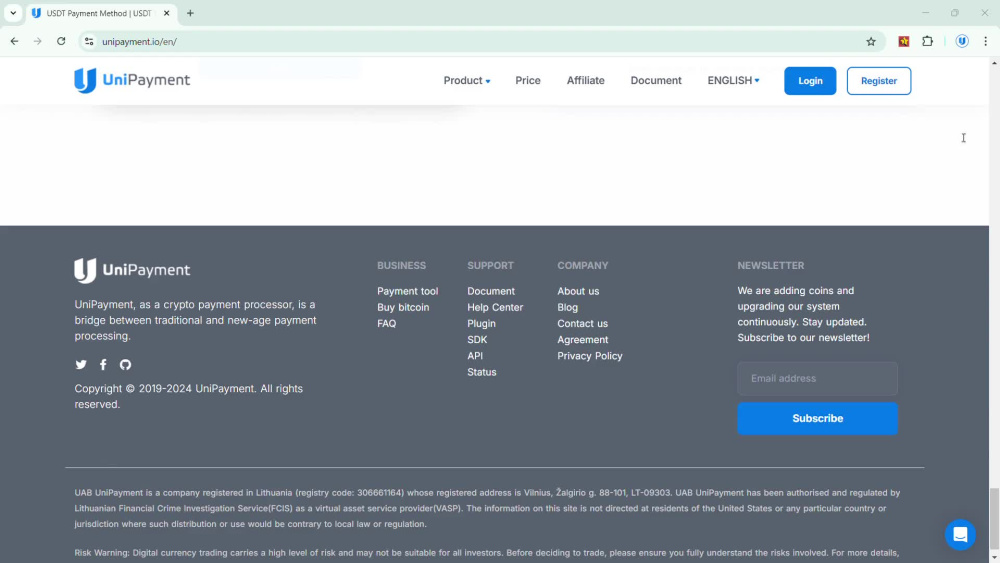Reload the current page
The image size is (1000, 563).
pyautogui.click(x=61, y=41)
